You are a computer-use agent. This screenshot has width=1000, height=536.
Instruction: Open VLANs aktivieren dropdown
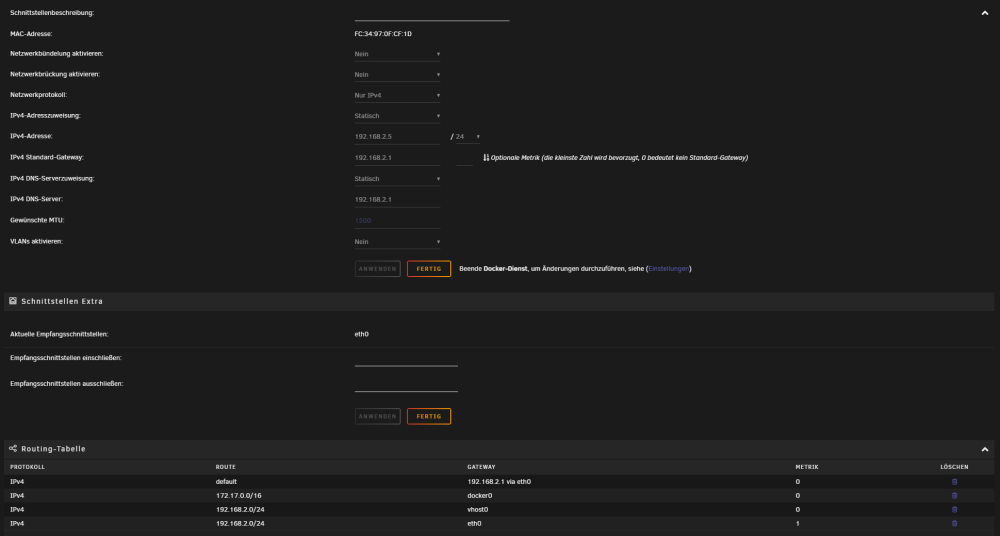pos(397,242)
